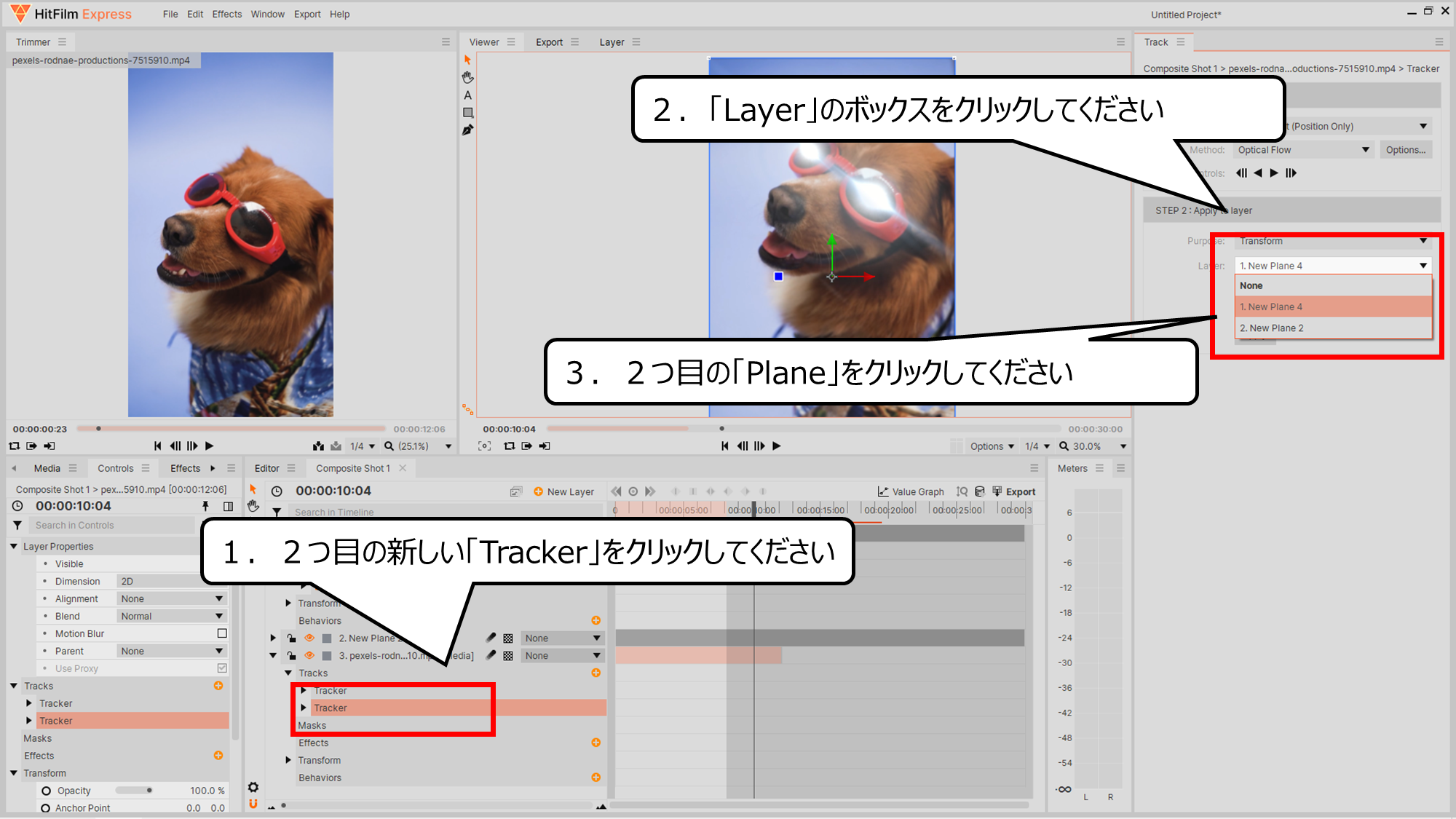Image resolution: width=1456 pixels, height=819 pixels.
Task: Toggle visibility of 3. pexels-rodn layer
Action: tap(309, 655)
